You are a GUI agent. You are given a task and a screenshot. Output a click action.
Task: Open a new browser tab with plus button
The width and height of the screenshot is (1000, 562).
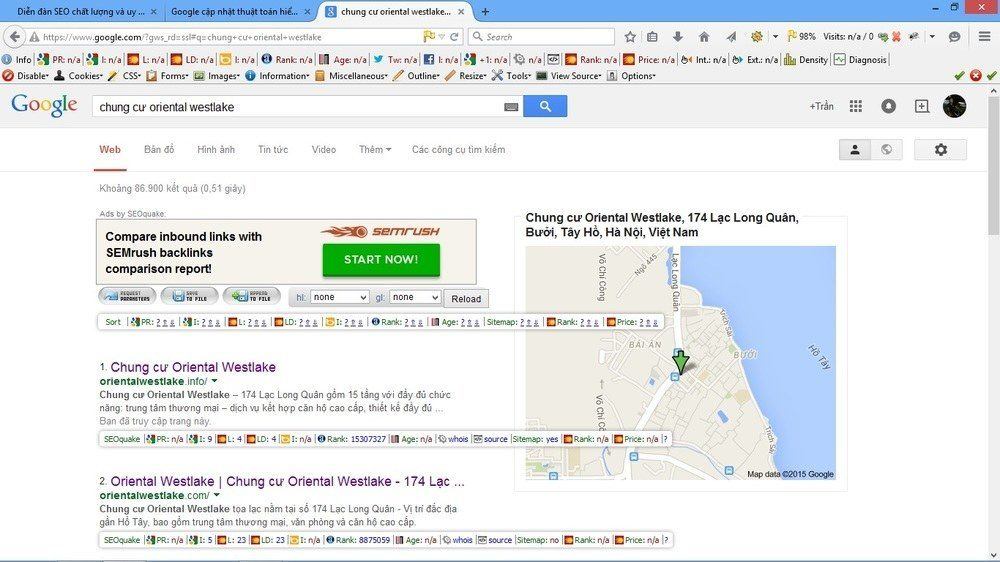point(485,11)
